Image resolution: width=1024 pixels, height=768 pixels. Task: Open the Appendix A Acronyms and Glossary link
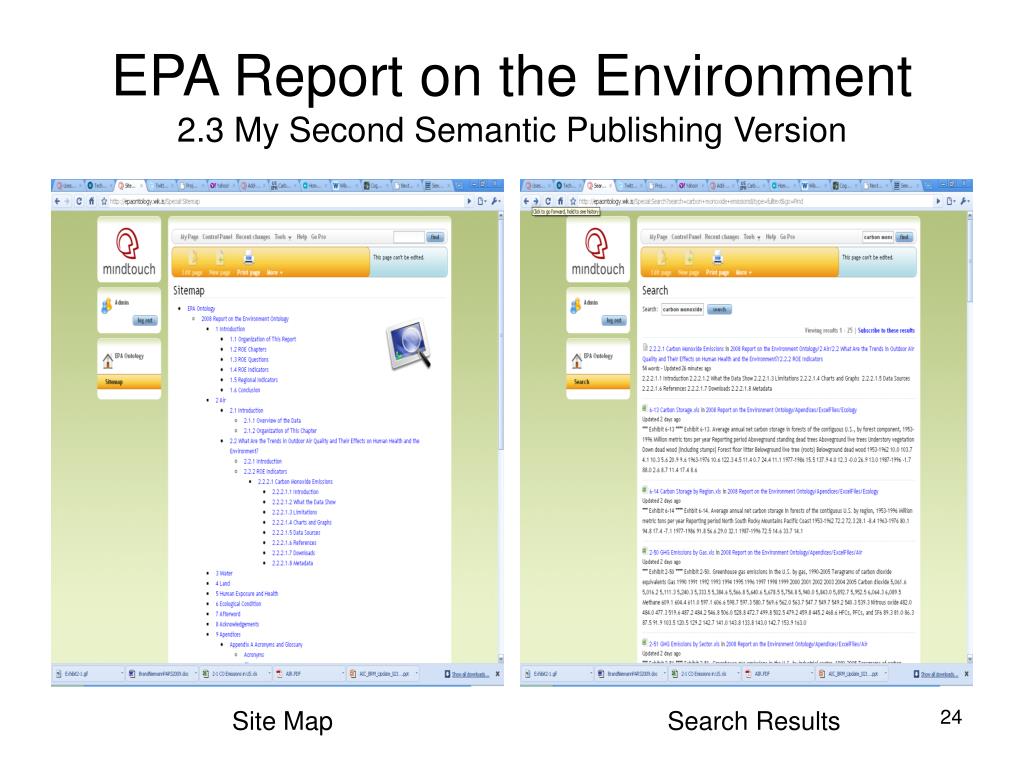point(266,645)
